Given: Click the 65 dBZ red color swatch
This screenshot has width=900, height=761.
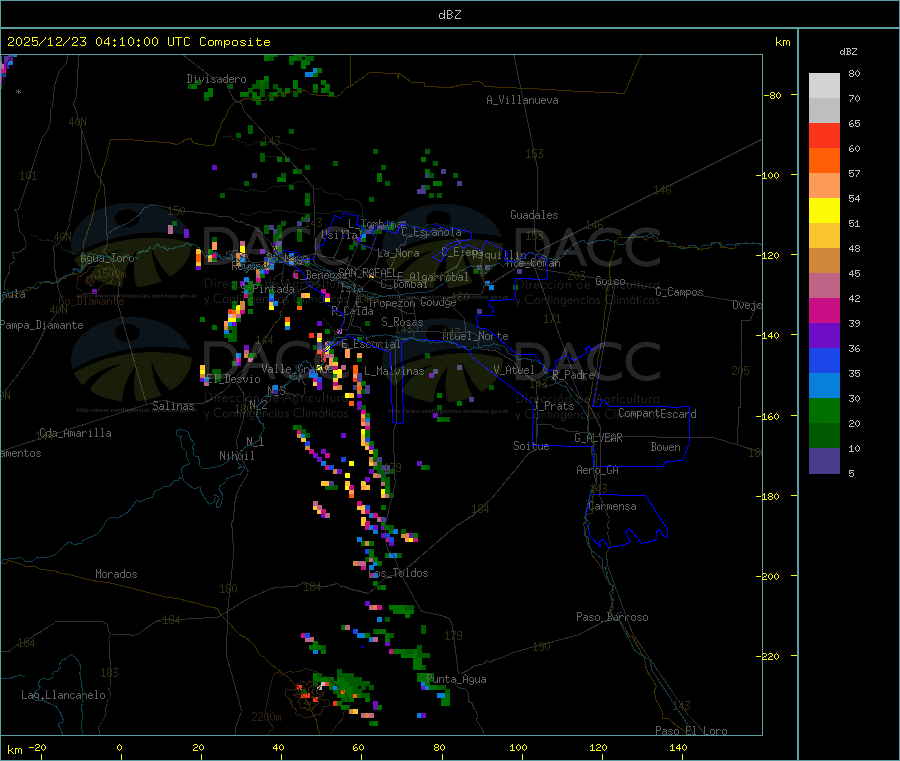Looking at the screenshot, I should click(824, 136).
